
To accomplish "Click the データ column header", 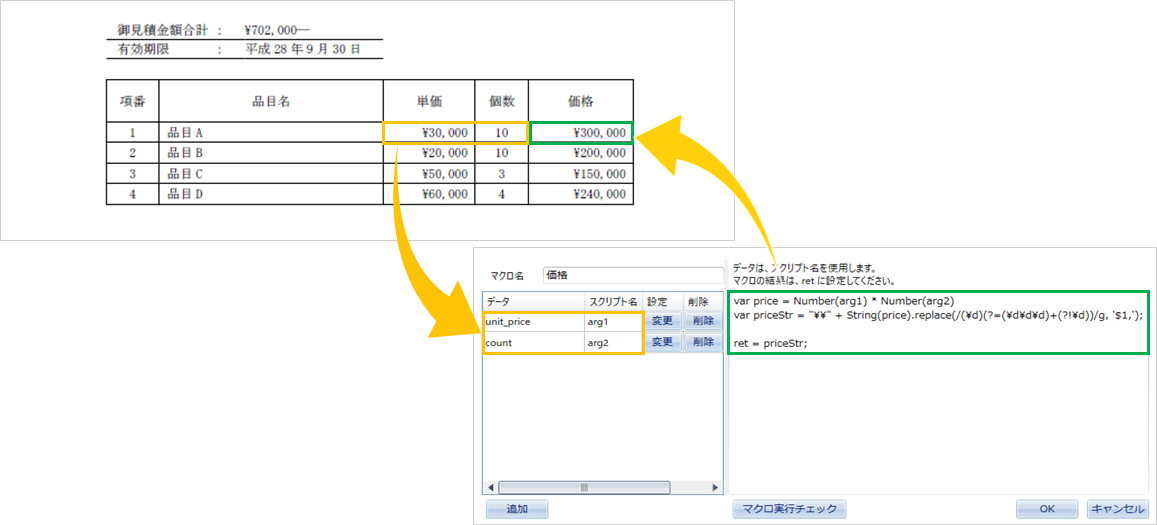I will click(x=533, y=302).
